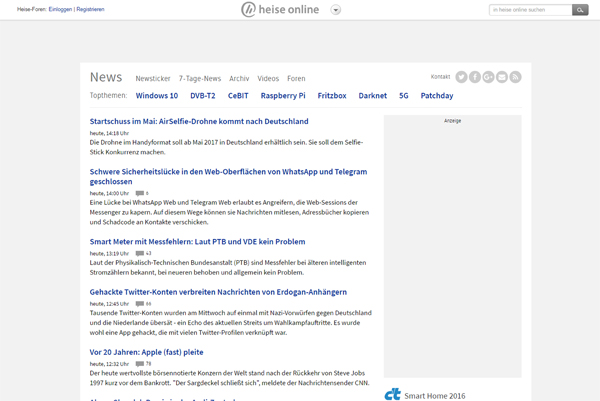Viewport: 600px width, 401px height.
Task: Click the Anzeige label in the ad box
Action: pyautogui.click(x=452, y=121)
